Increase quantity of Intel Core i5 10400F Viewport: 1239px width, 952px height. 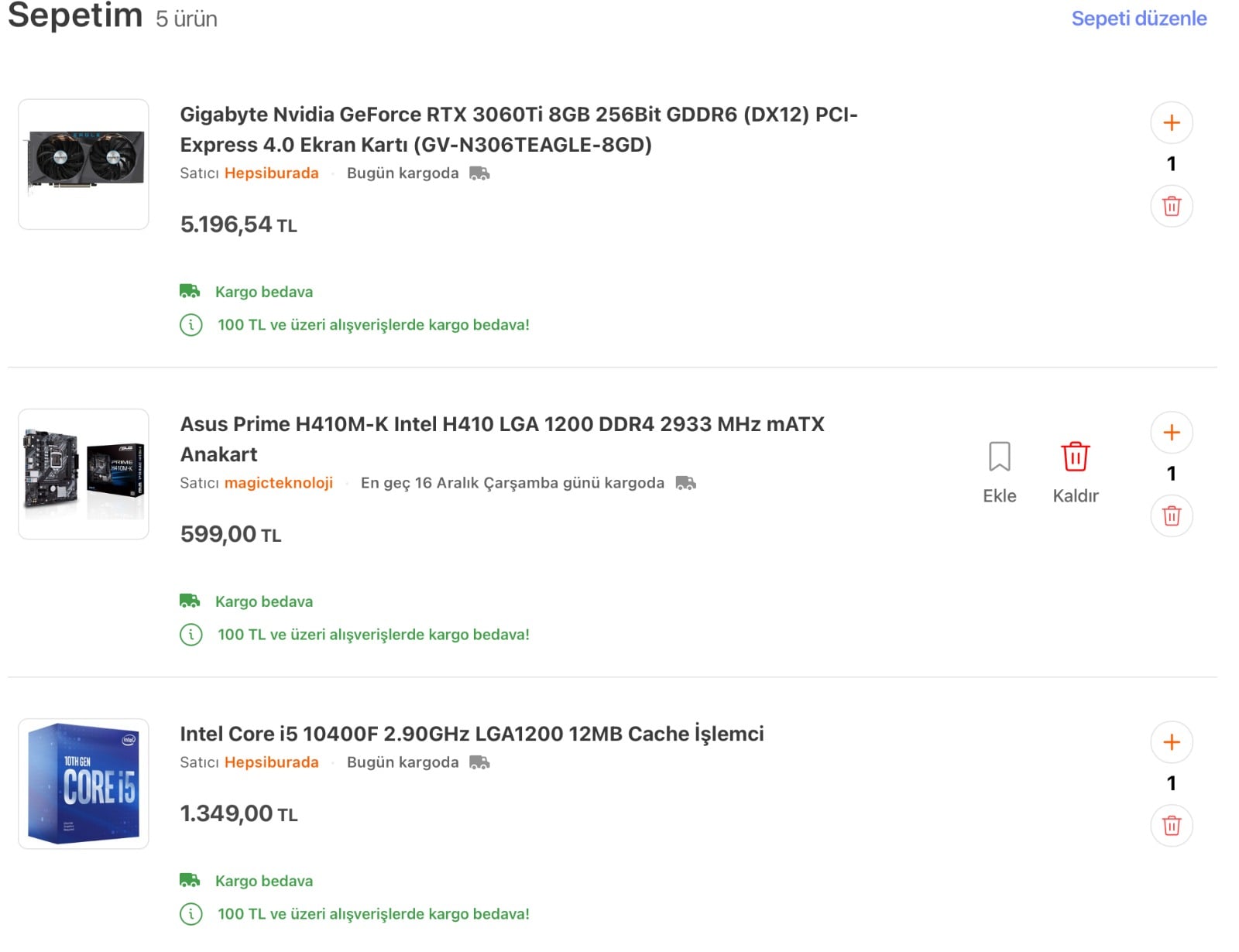click(x=1171, y=742)
